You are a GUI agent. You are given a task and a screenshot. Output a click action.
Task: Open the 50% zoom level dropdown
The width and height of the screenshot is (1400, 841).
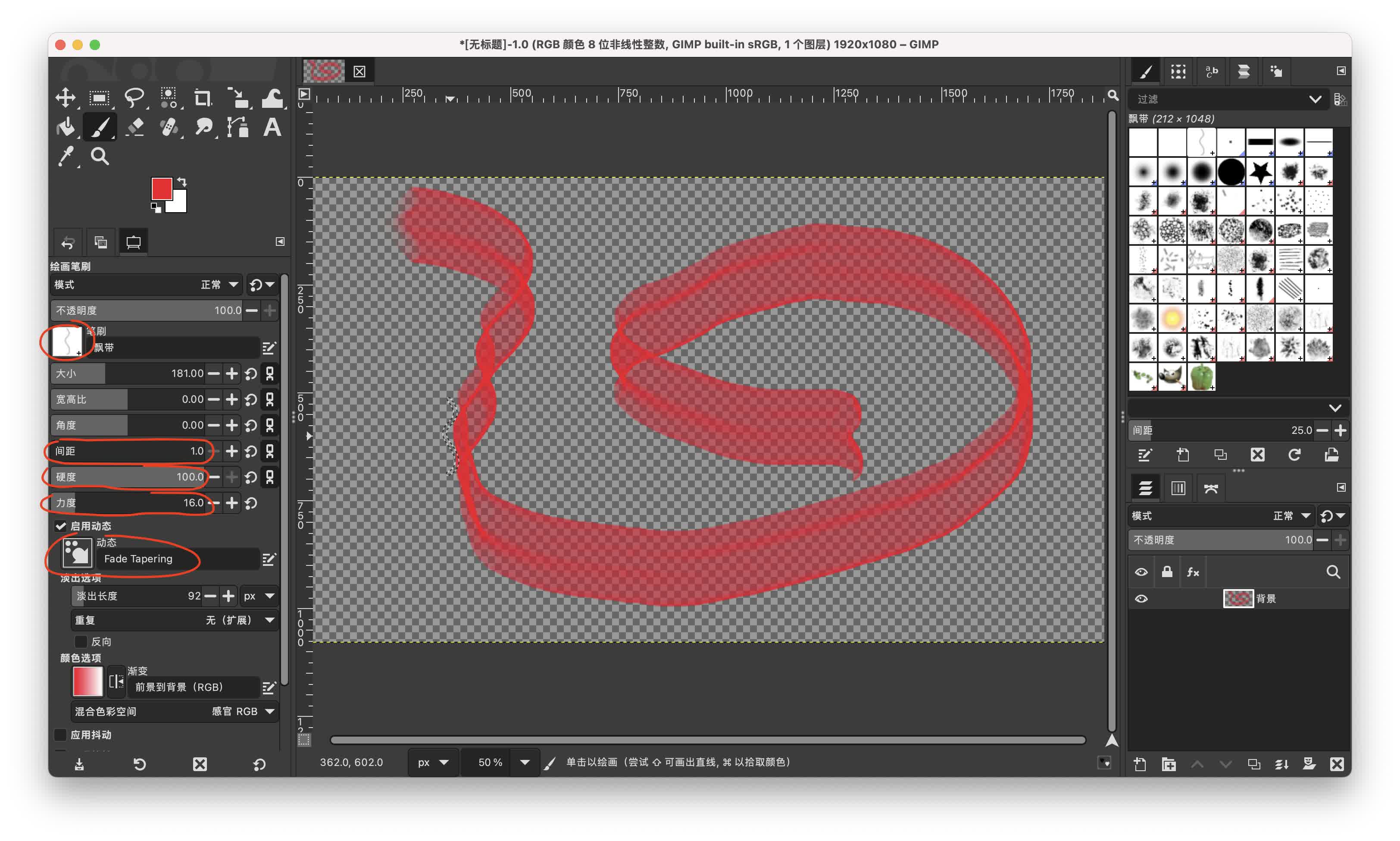coord(525,762)
